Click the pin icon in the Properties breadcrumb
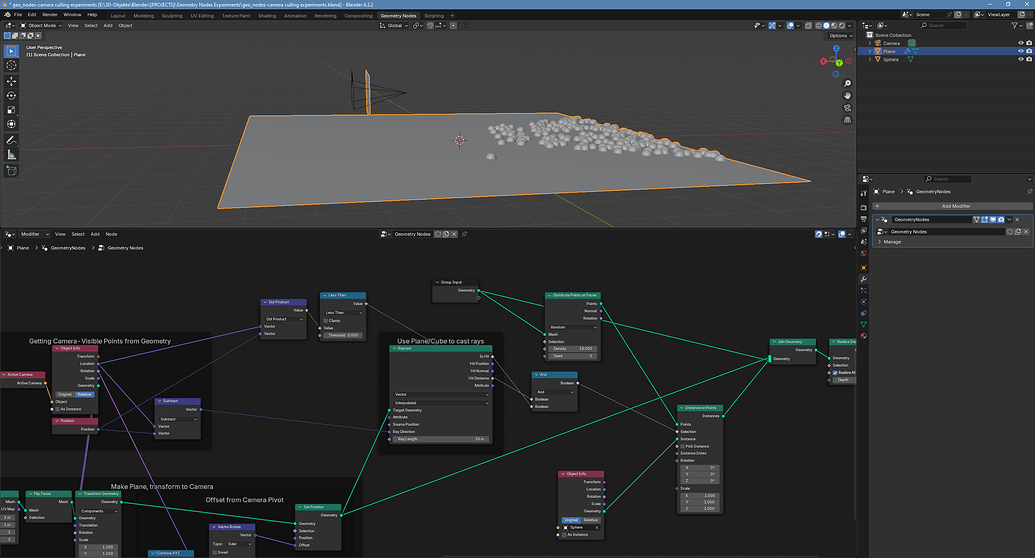Image resolution: width=1035 pixels, height=558 pixels. 1029,192
